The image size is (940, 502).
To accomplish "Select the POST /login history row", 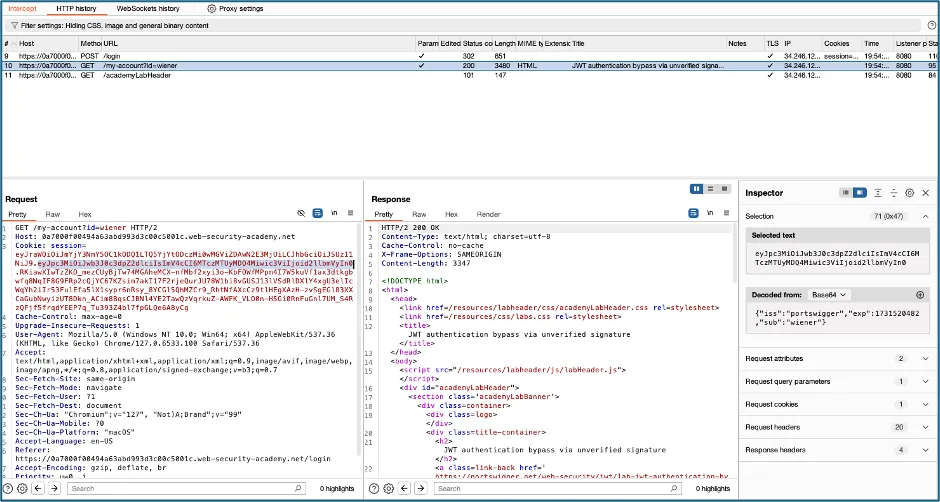I will pos(469,56).
